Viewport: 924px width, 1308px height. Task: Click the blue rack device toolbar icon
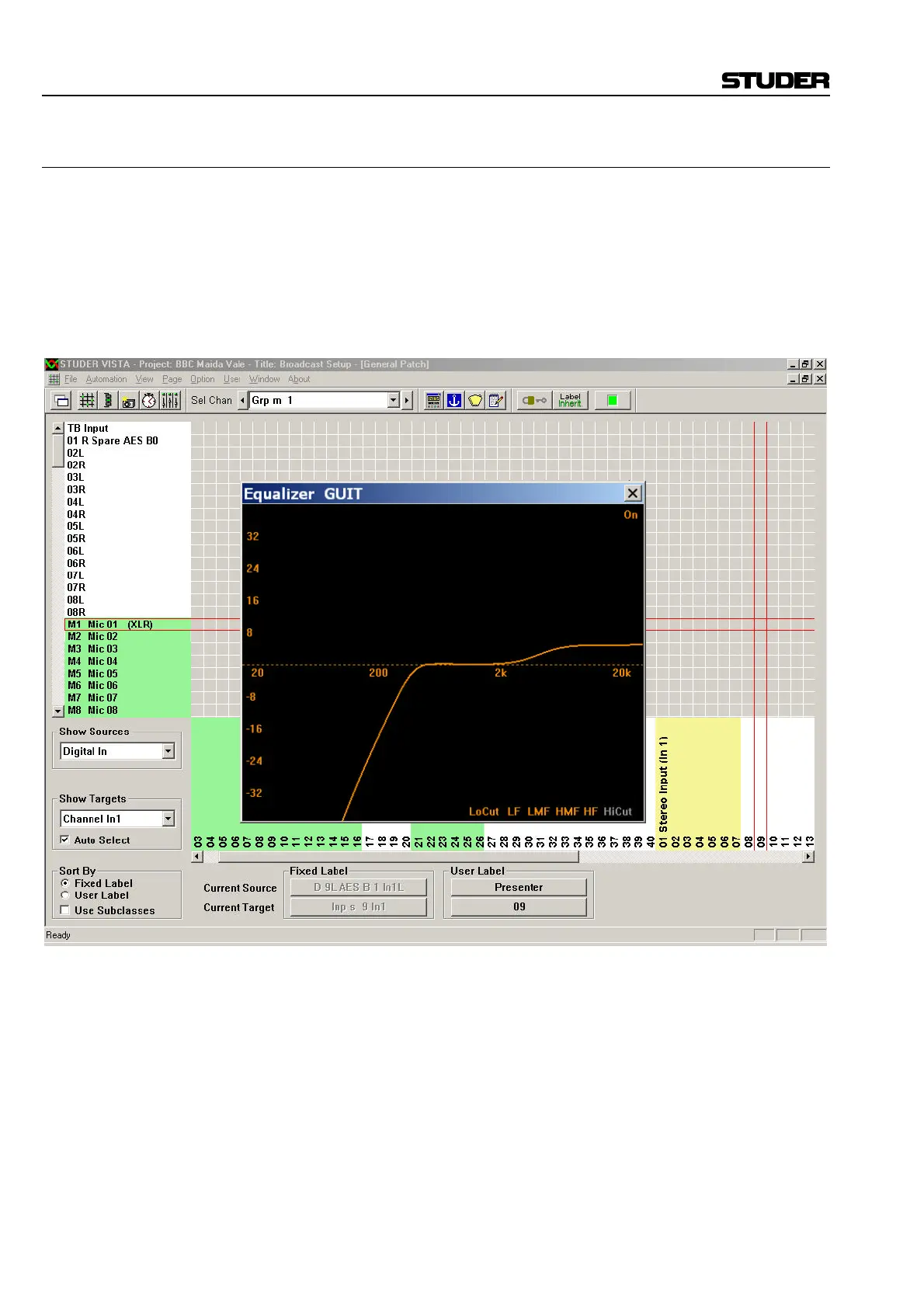[x=434, y=401]
